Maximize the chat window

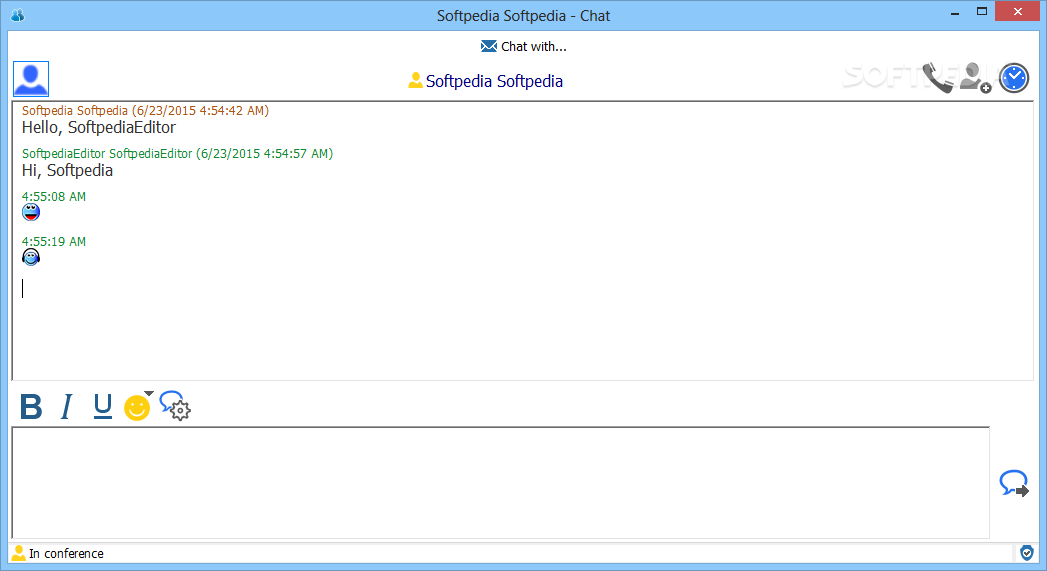(982, 11)
